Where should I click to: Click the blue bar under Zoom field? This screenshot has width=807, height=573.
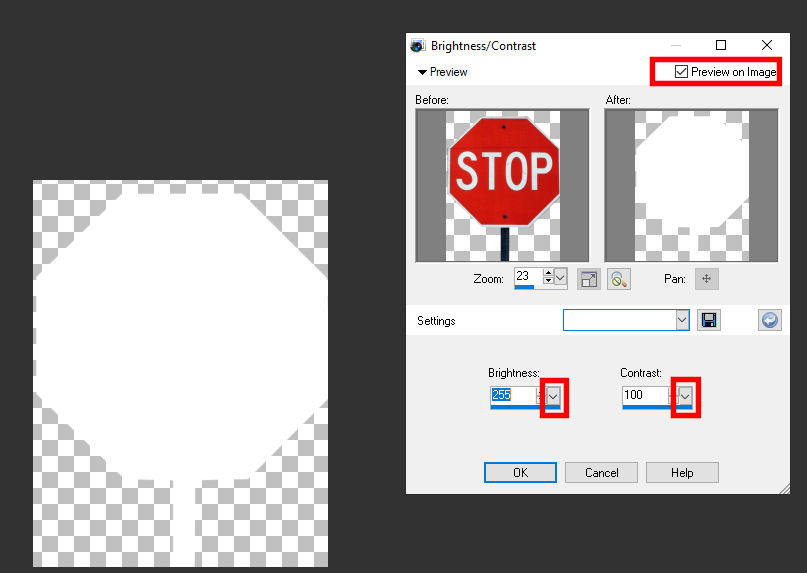[x=524, y=287]
